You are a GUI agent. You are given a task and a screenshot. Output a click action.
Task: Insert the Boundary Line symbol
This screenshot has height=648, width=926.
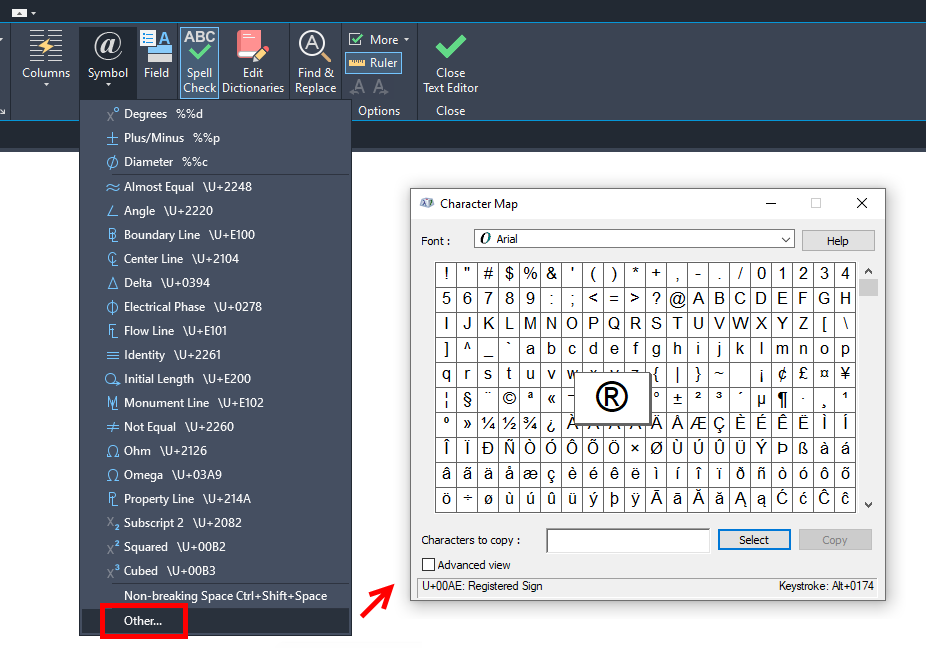(x=216, y=235)
